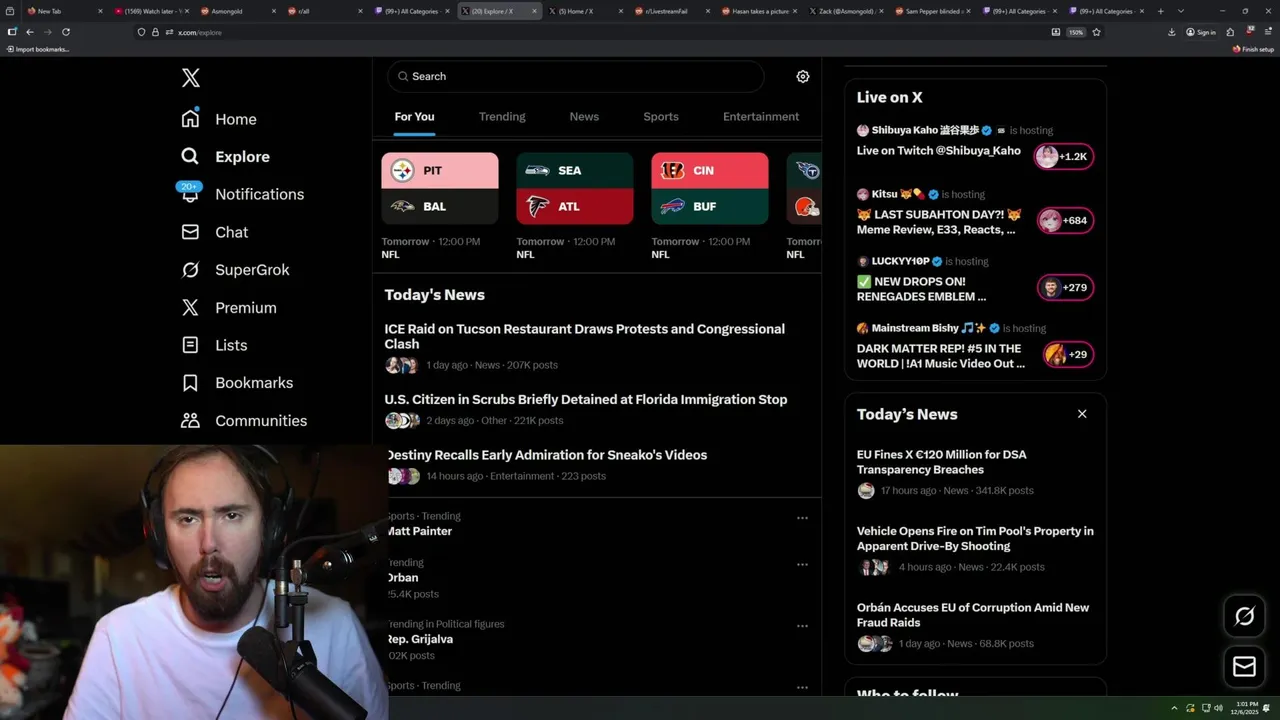This screenshot has height=720, width=1280.
Task: Click in the Search field
Action: [576, 76]
